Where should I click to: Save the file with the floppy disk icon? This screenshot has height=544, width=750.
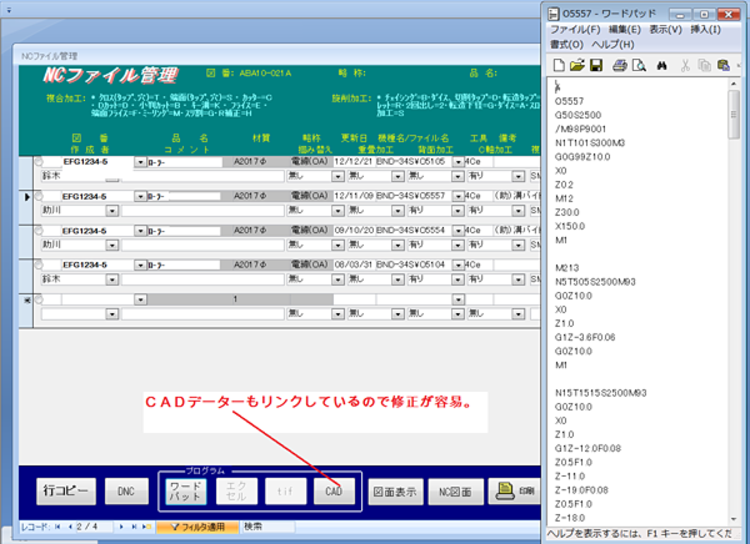click(x=595, y=66)
